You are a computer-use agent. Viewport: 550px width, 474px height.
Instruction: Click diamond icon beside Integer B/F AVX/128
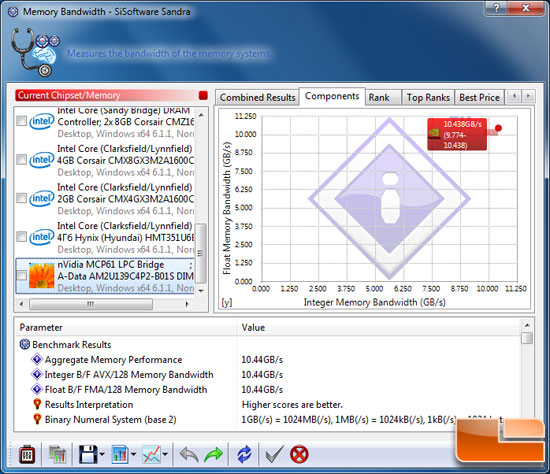tap(37, 374)
